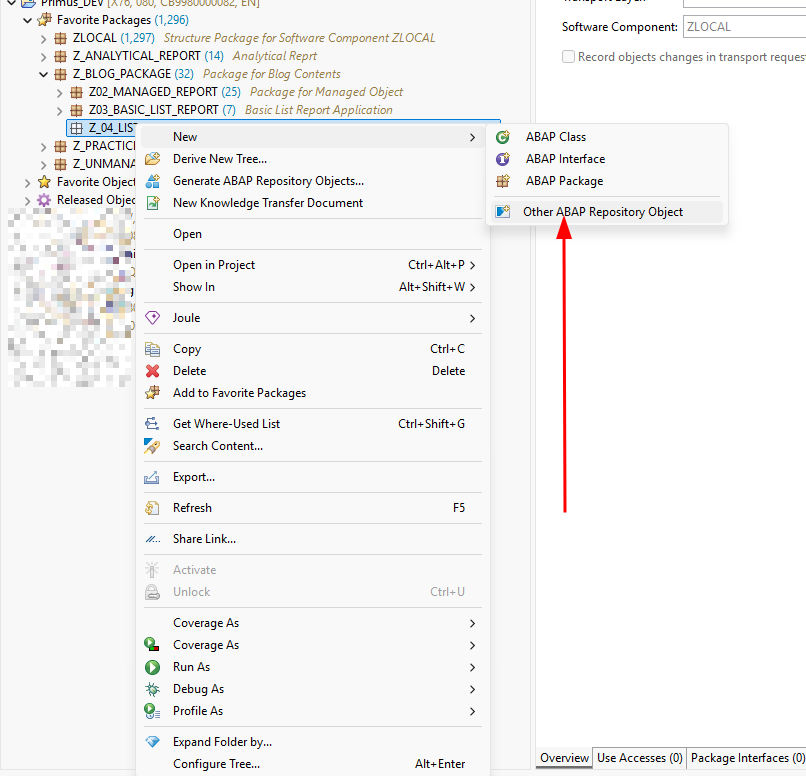Click the Refresh icon
The image size is (806, 776).
(x=153, y=508)
